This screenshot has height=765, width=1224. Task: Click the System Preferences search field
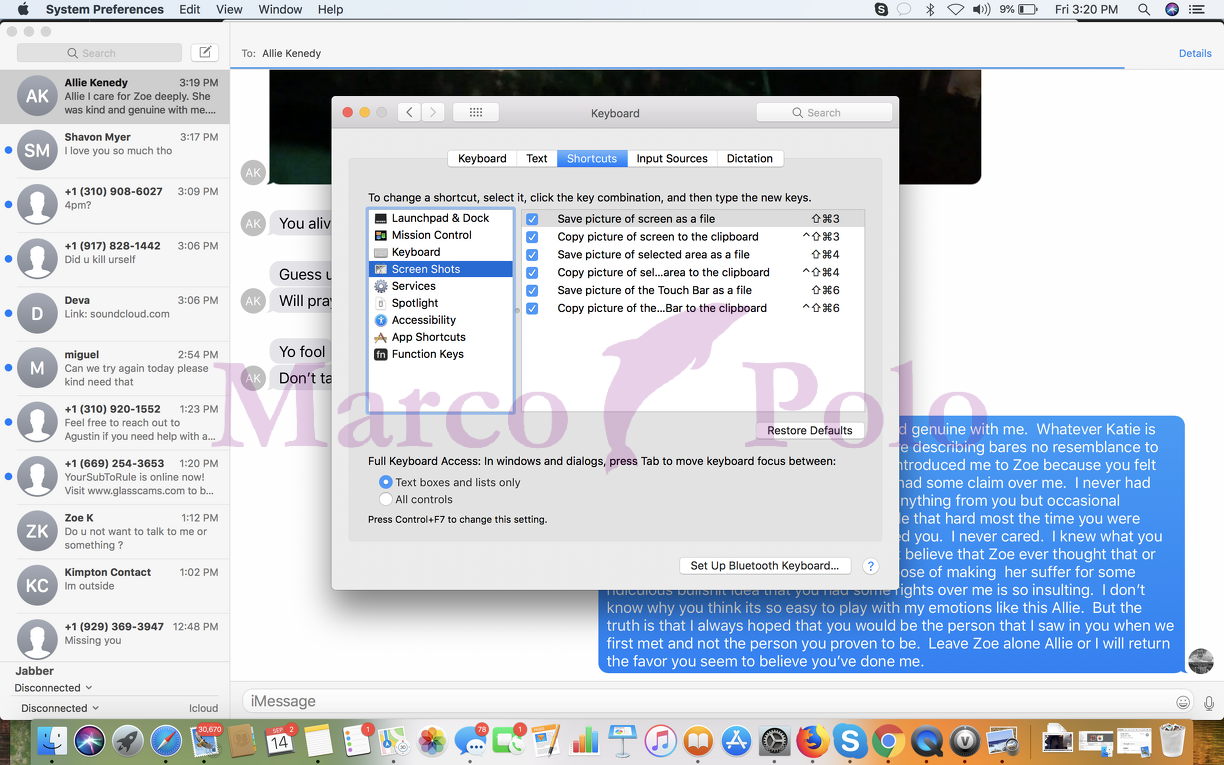(824, 113)
